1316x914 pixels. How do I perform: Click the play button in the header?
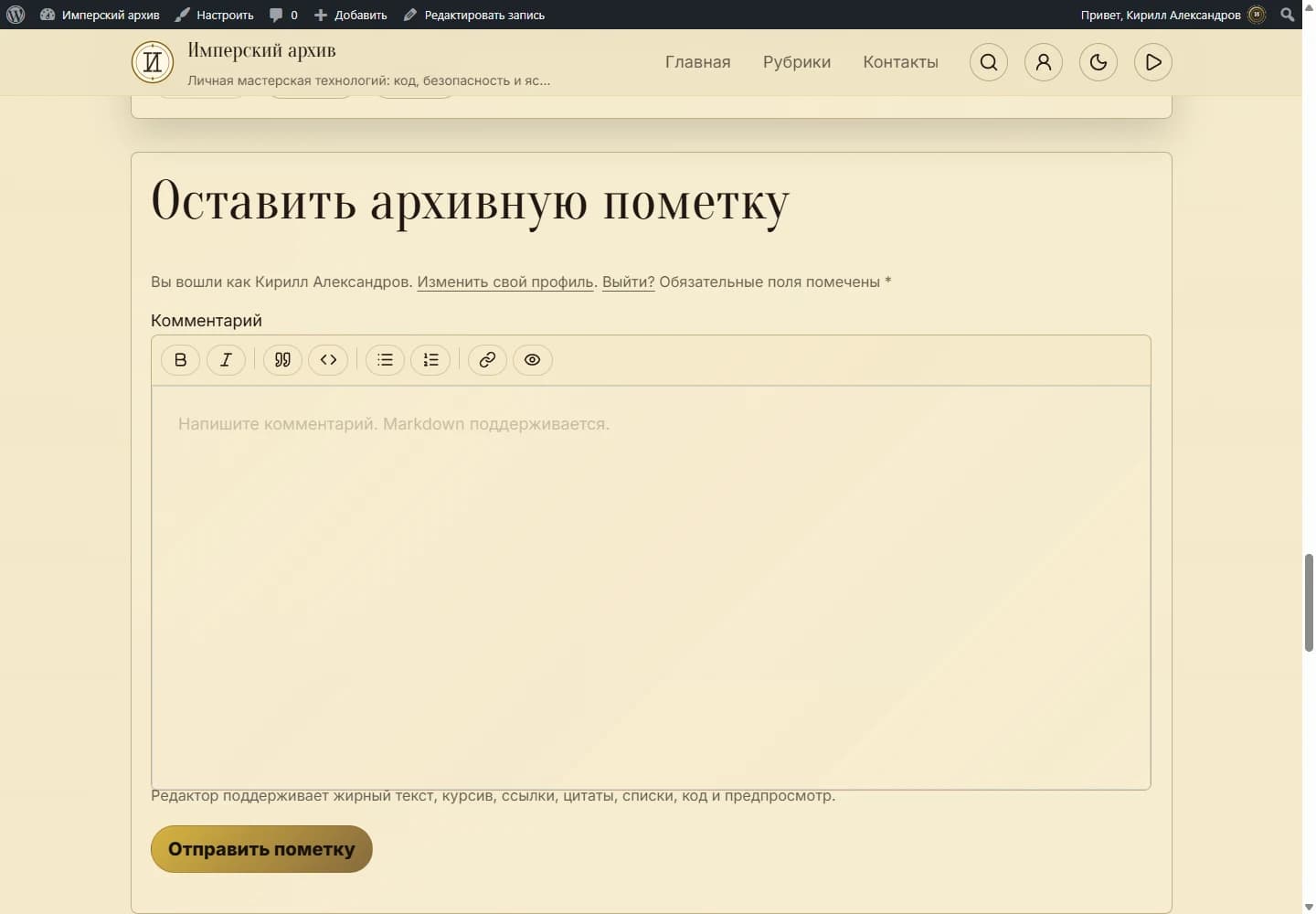tap(1153, 62)
